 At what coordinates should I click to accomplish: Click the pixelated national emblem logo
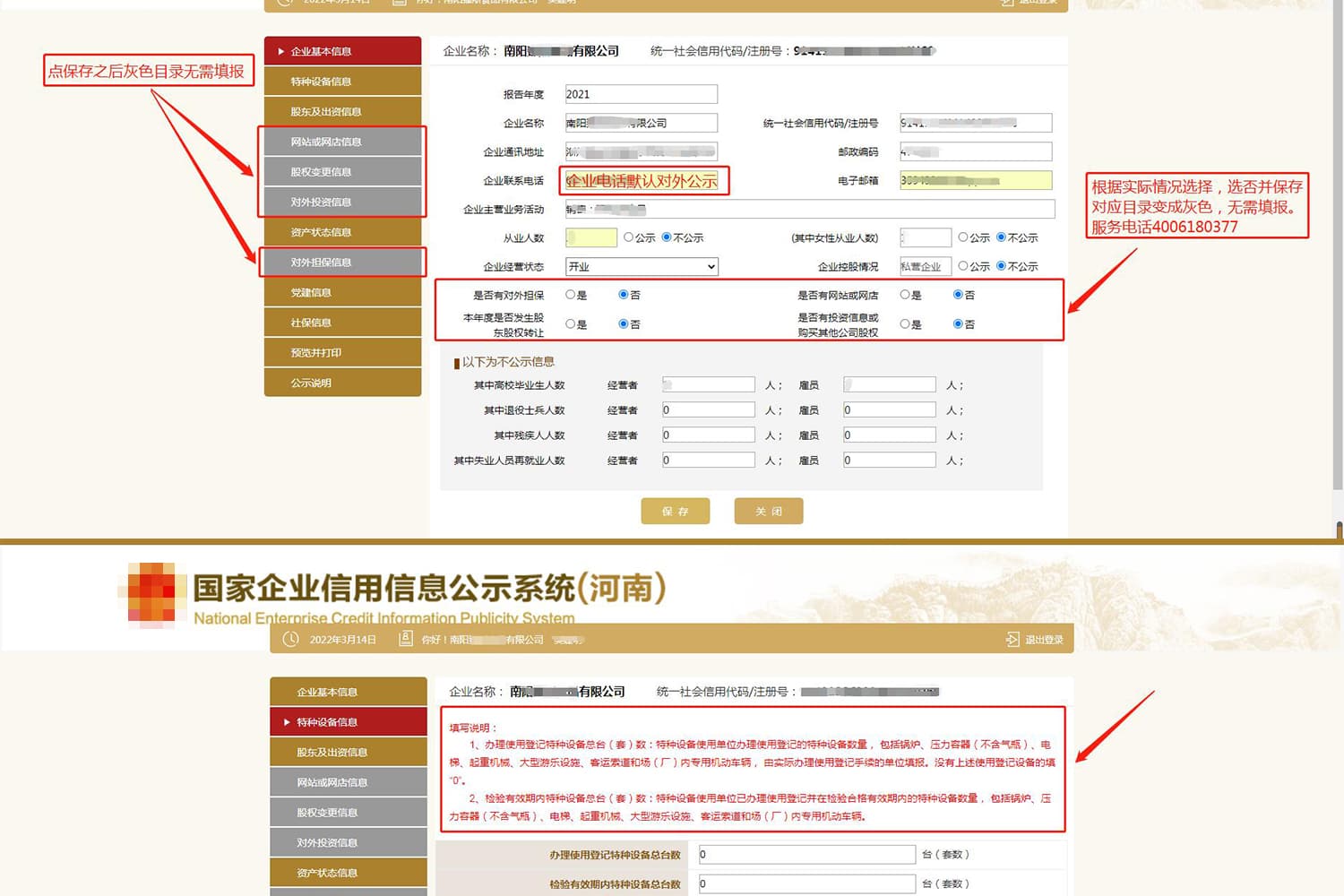(x=151, y=593)
